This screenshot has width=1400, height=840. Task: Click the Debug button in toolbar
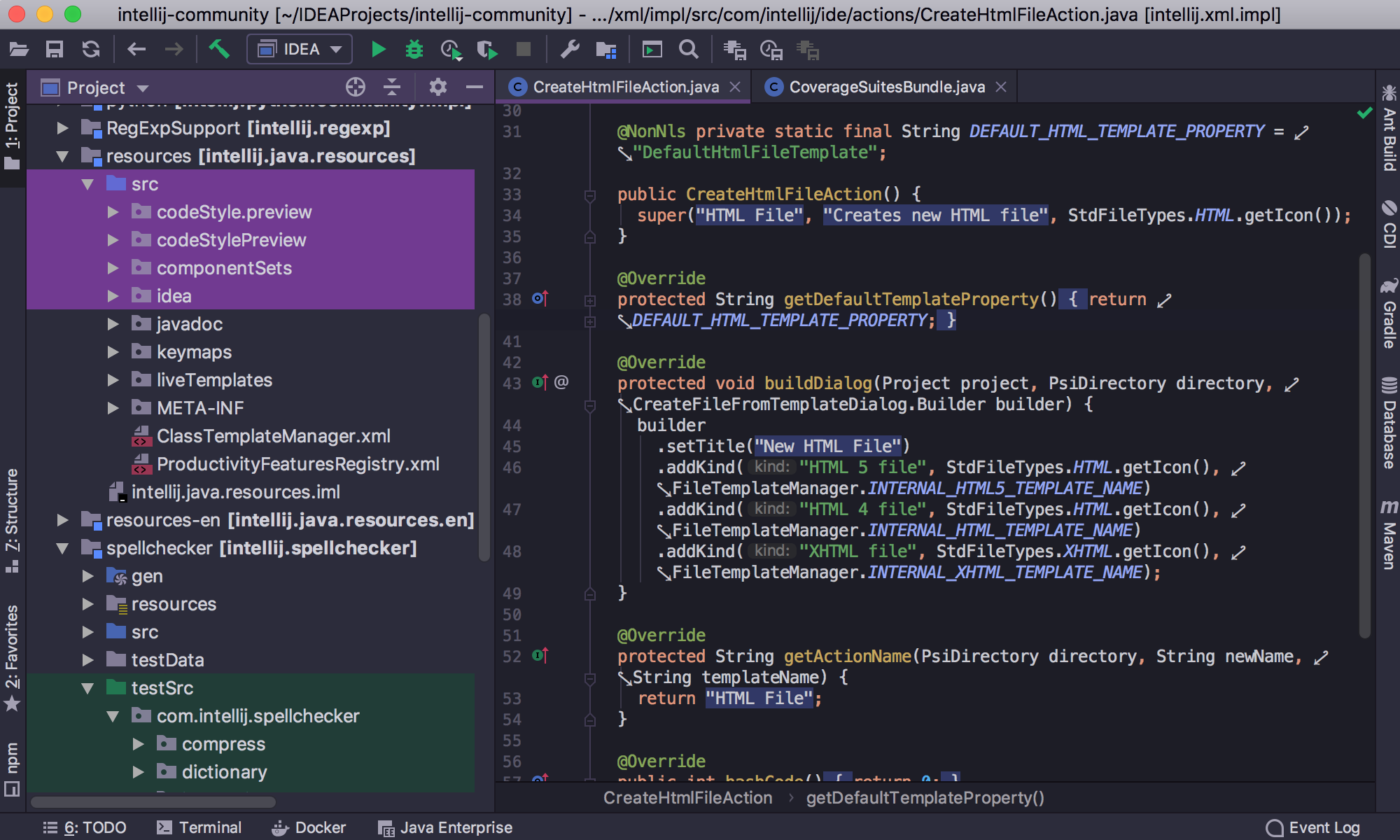pos(412,50)
